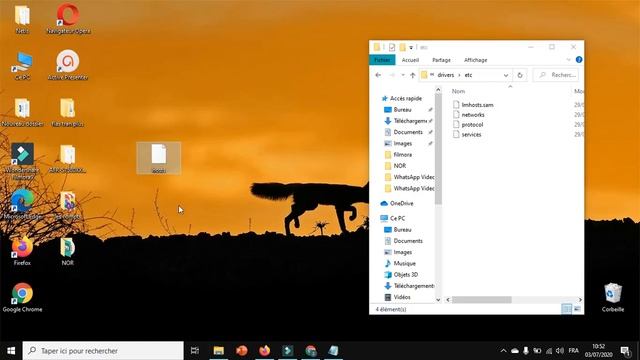
Task: Open the address bar history dropdown
Action: [506, 75]
